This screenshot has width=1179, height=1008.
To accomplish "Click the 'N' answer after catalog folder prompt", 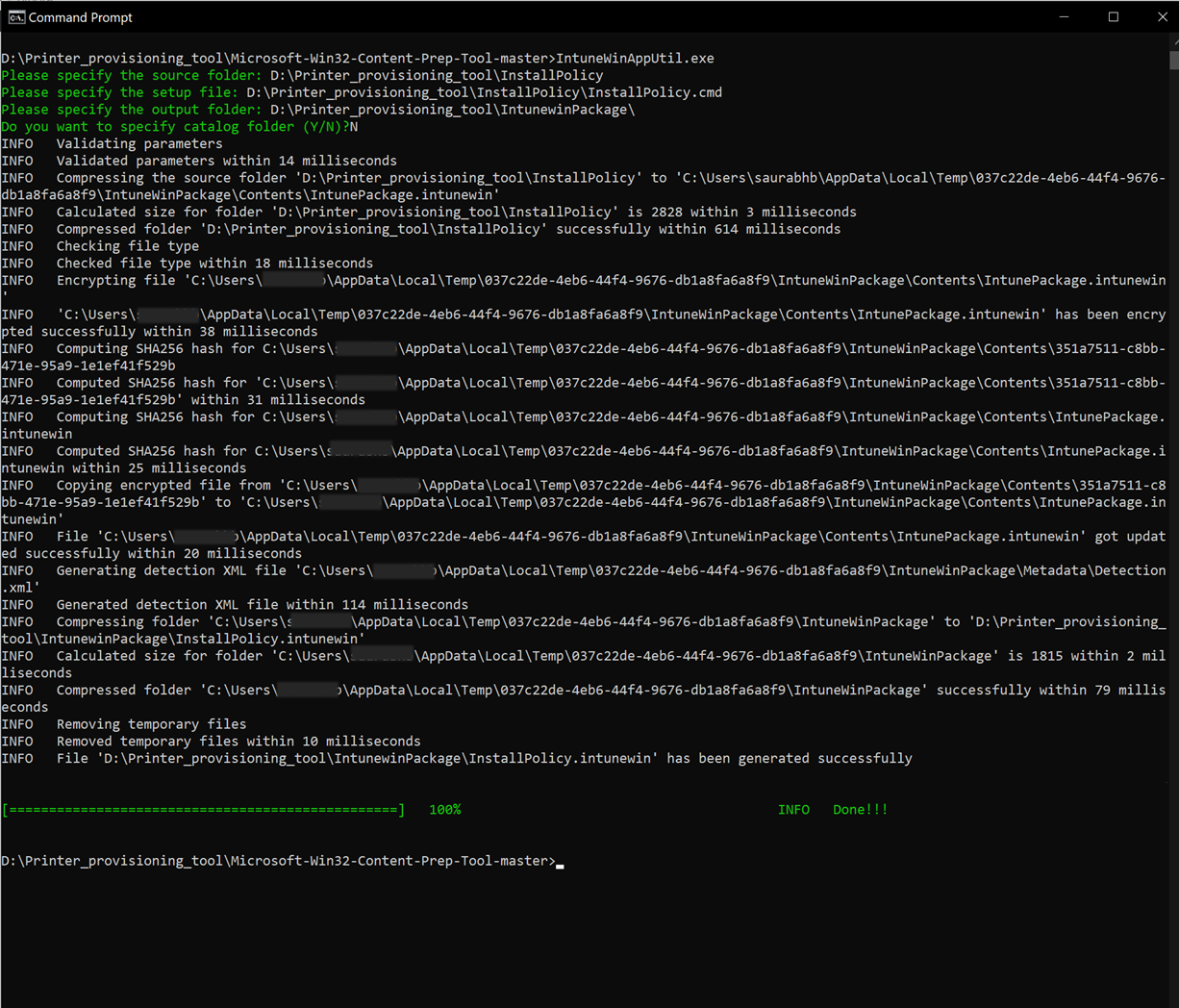I will point(353,126).
